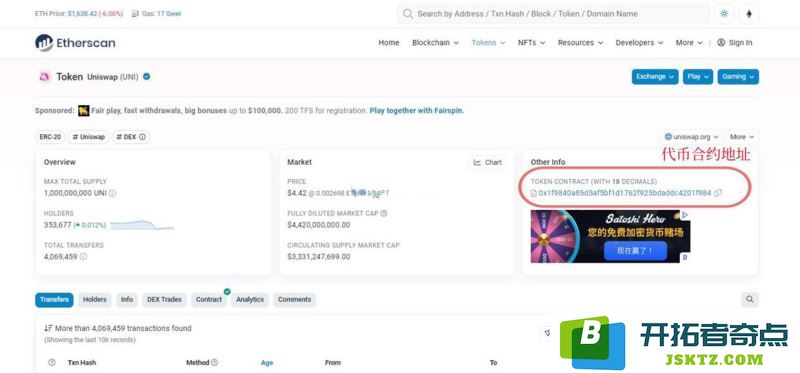Open the token contract address link

point(624,193)
